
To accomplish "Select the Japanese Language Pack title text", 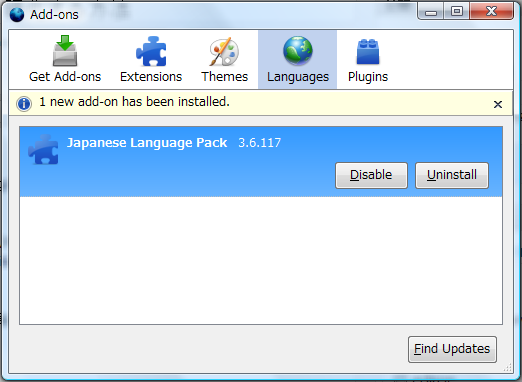I will coord(147,143).
